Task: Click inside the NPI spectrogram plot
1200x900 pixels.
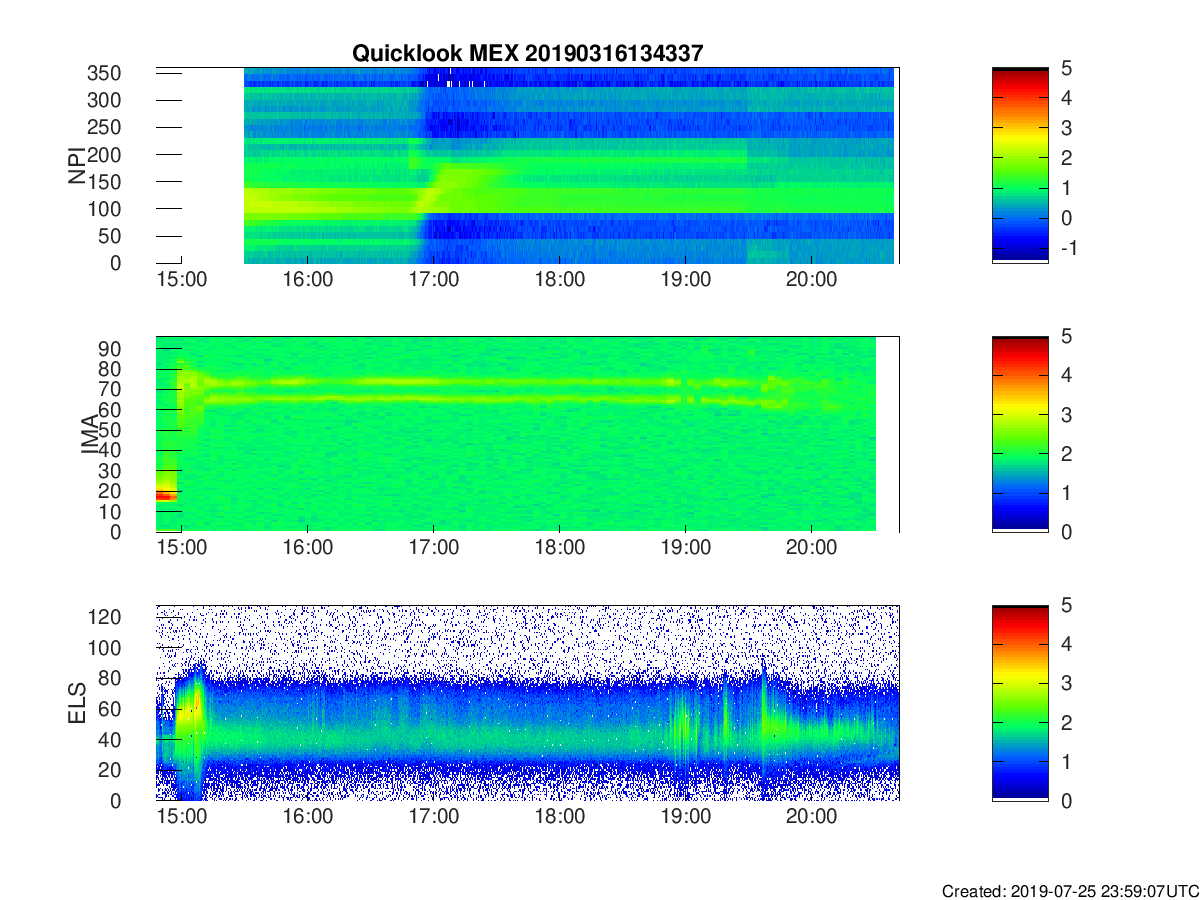Action: 527,166
